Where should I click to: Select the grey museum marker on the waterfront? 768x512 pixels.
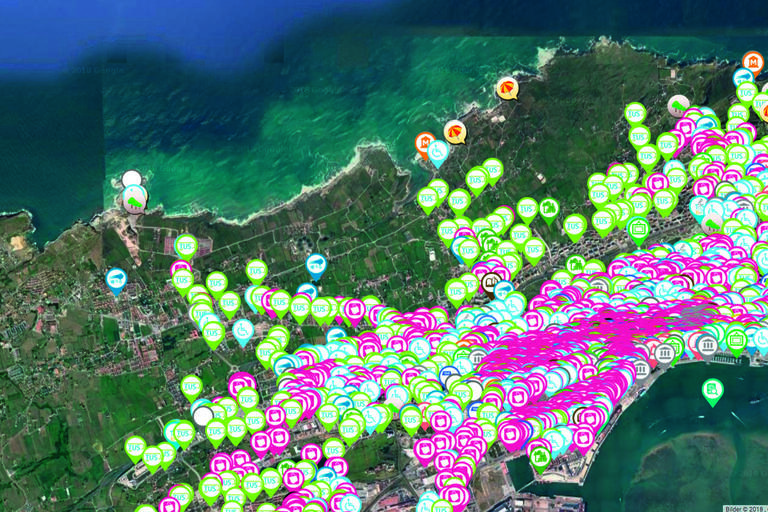[x=666, y=353]
